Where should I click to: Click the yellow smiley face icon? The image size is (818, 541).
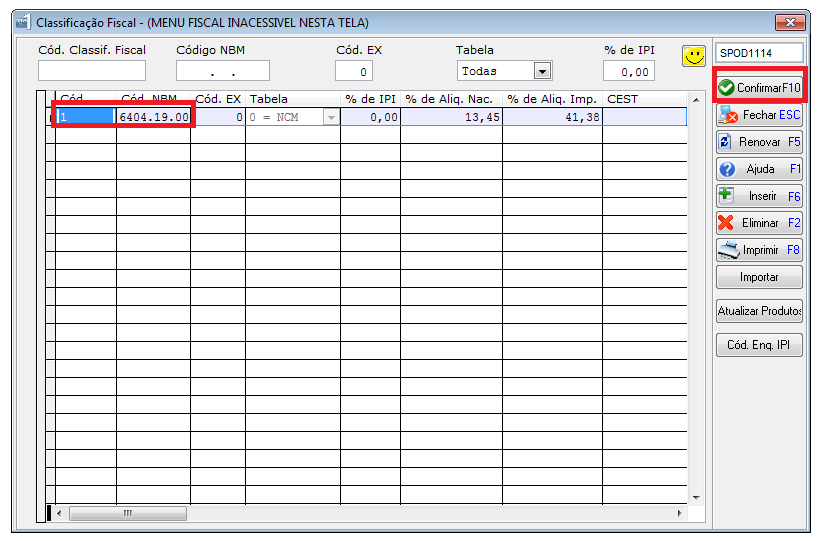(x=694, y=56)
